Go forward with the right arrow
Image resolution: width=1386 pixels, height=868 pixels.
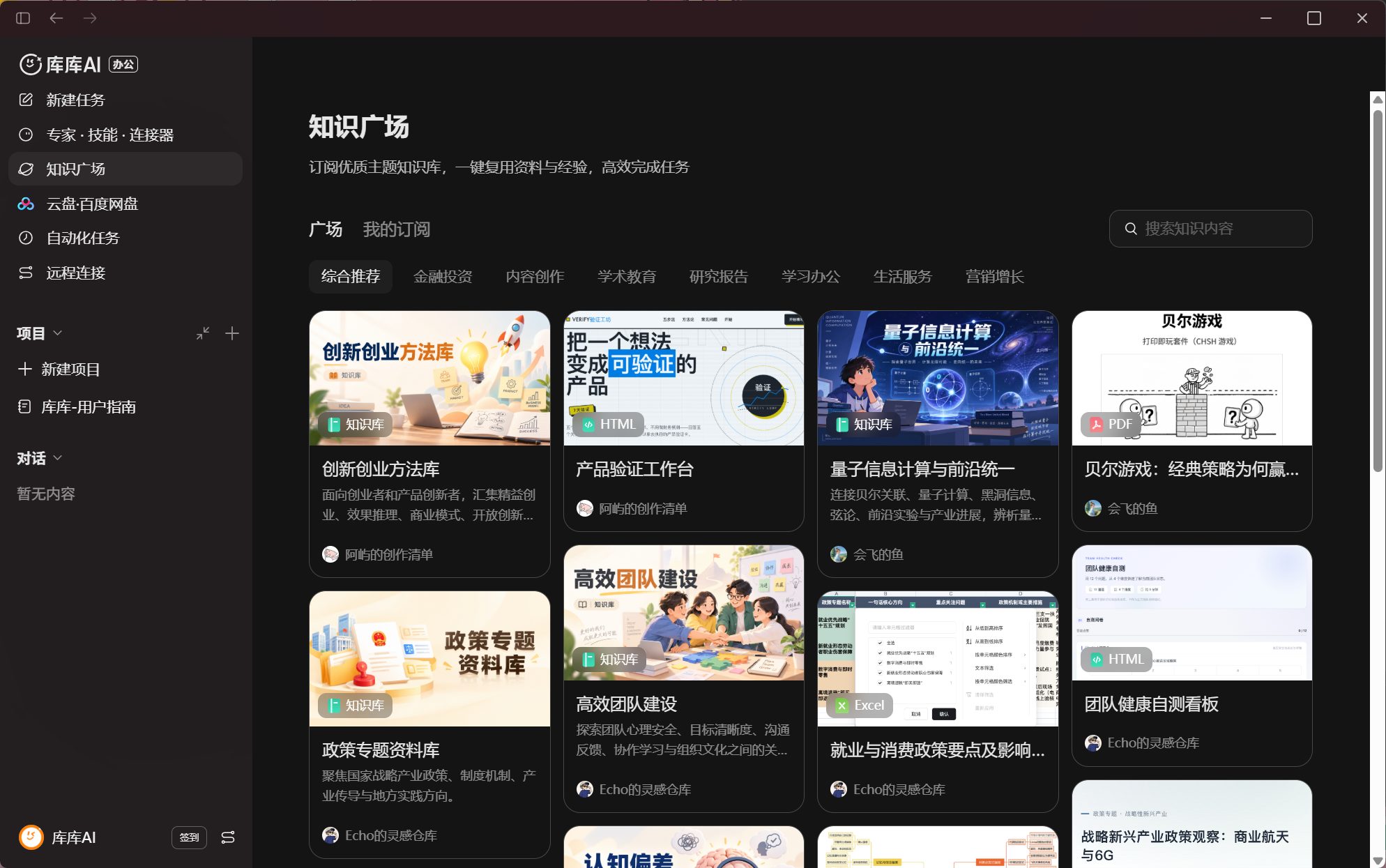pos(90,18)
